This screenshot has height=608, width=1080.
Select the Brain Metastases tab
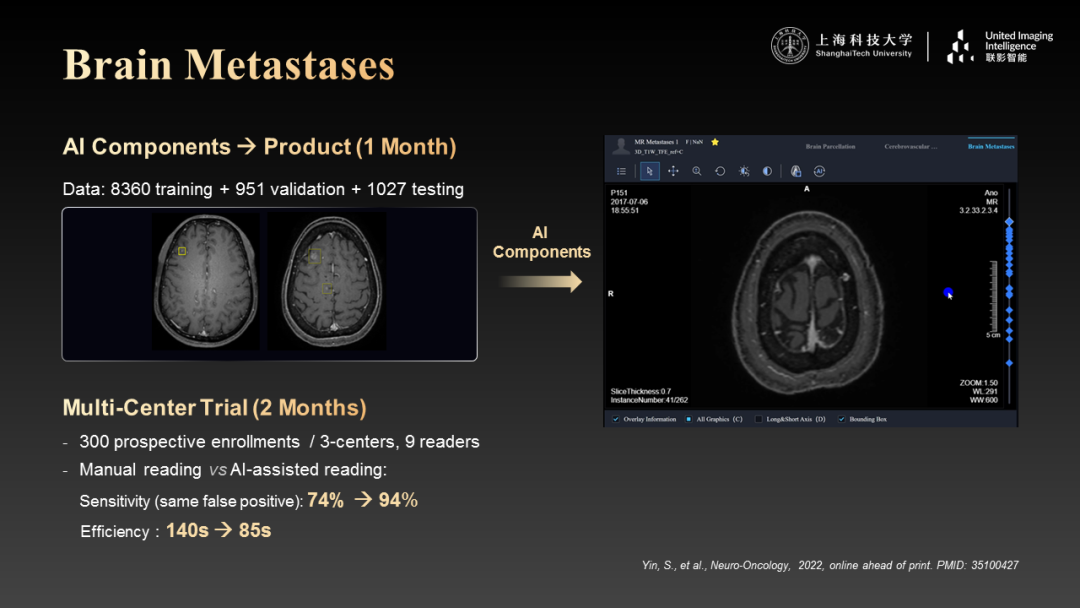pyautogui.click(x=990, y=147)
